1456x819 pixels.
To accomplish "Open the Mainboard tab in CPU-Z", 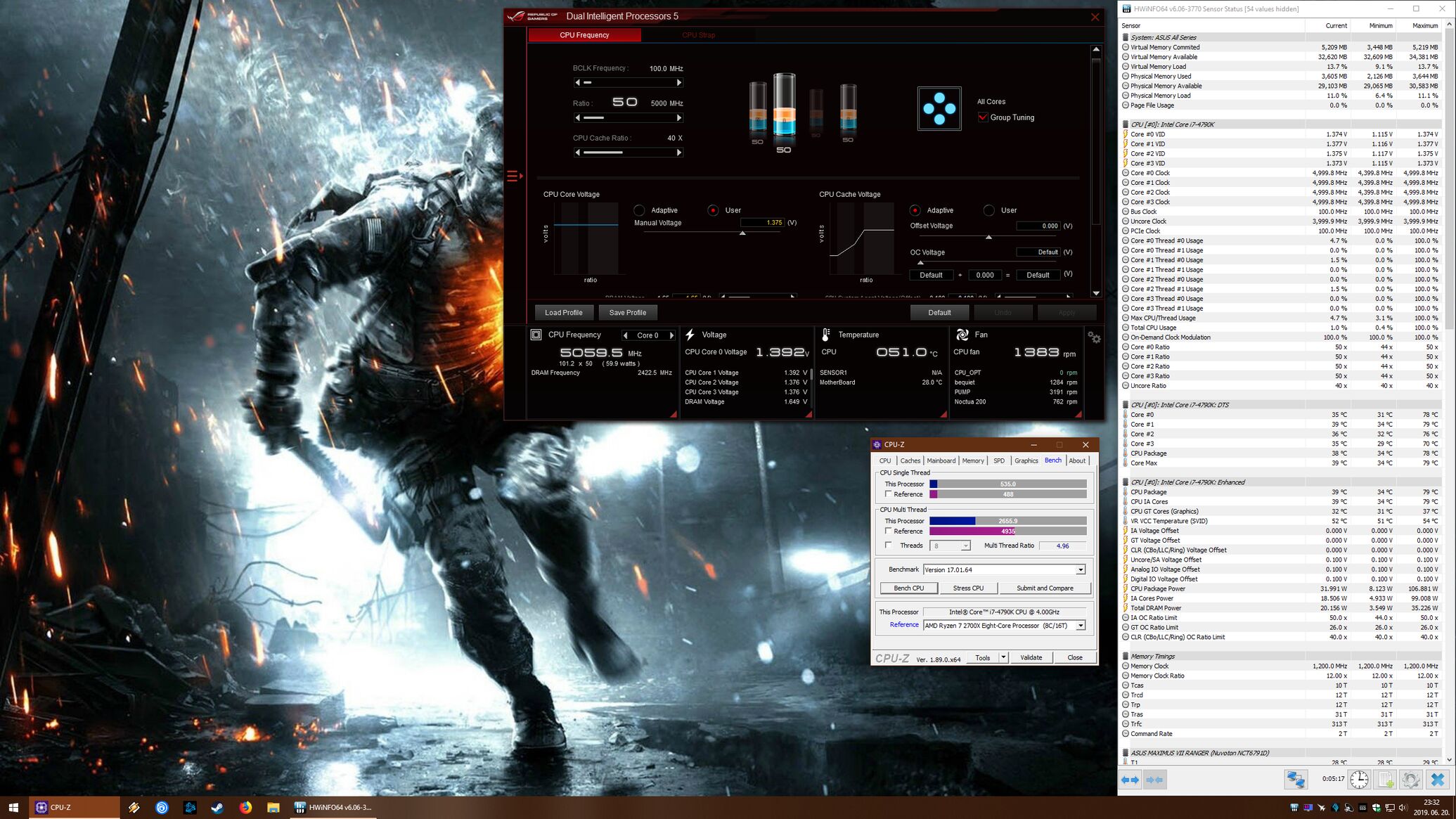I will coord(941,460).
